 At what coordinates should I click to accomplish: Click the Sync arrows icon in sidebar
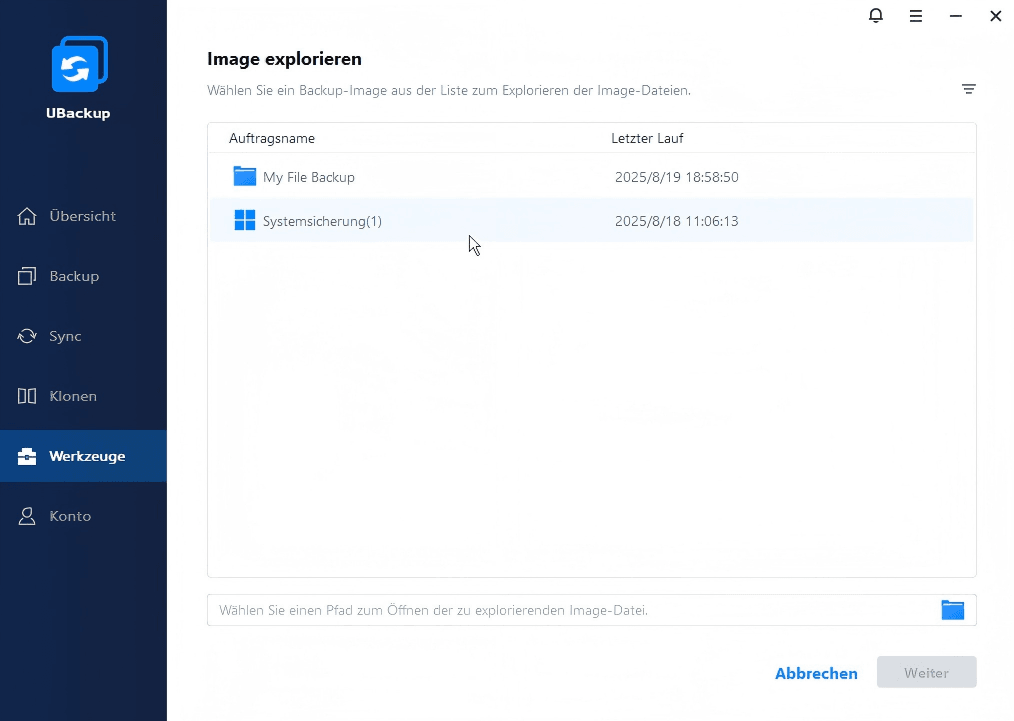click(x=27, y=336)
